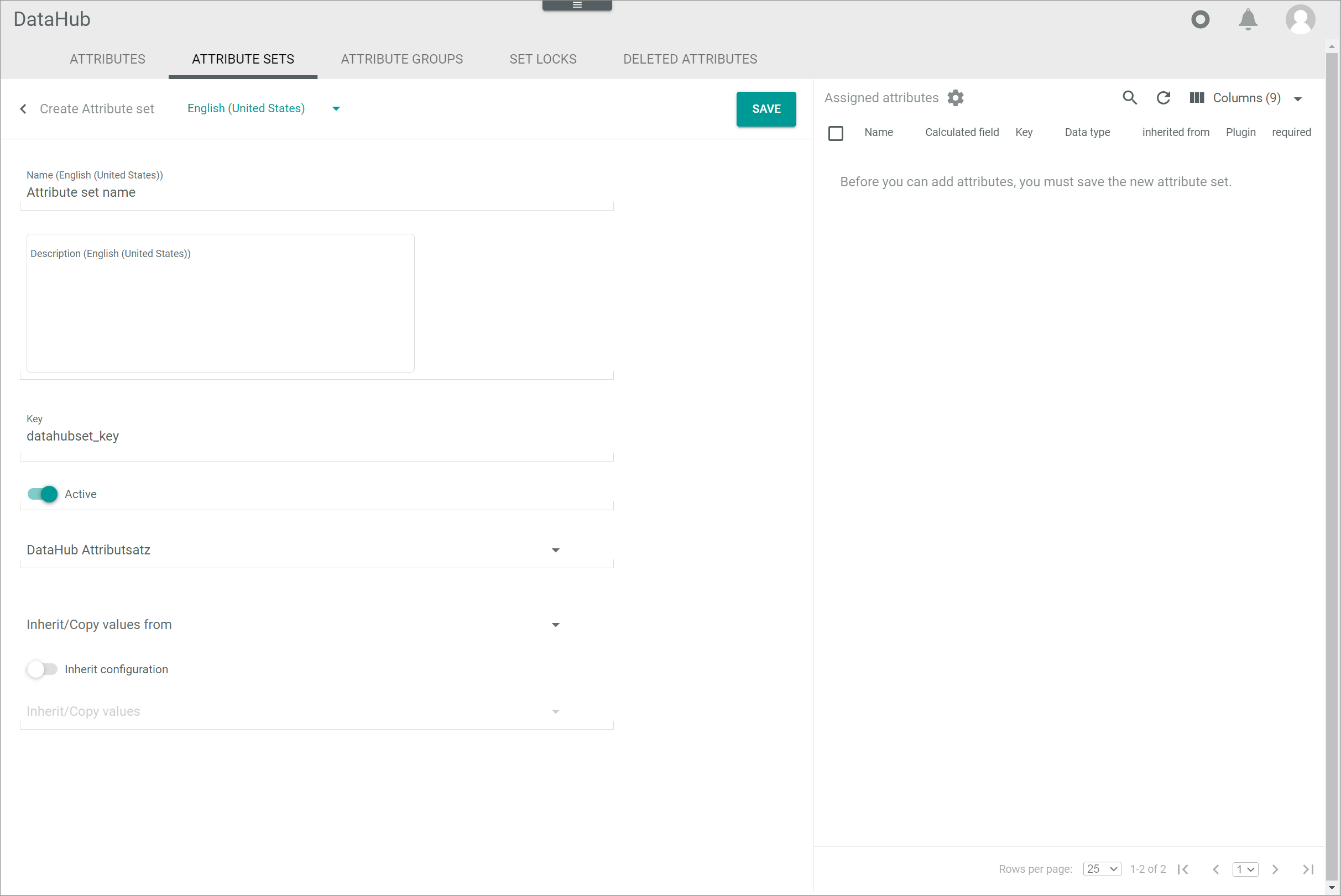Sort by the inherited from column header

[x=1176, y=132]
